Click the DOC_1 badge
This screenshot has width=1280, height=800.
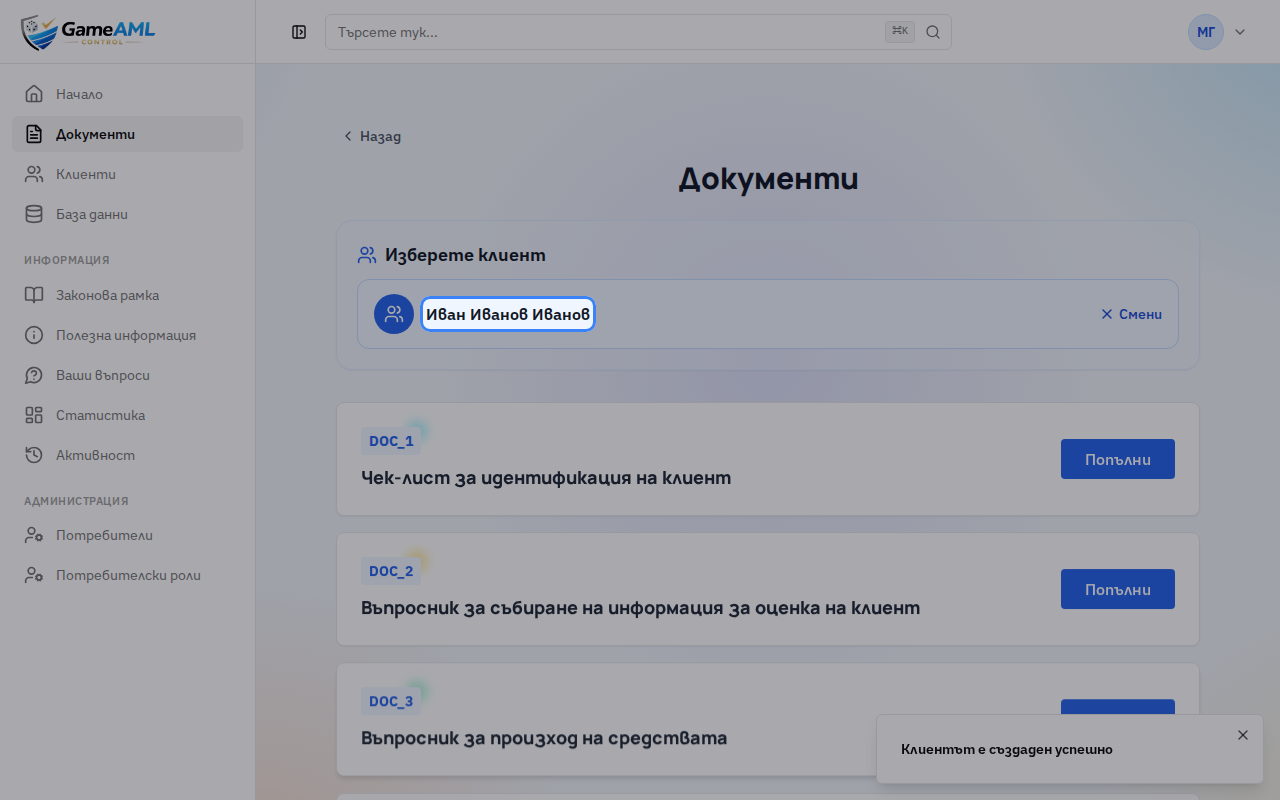tap(391, 441)
